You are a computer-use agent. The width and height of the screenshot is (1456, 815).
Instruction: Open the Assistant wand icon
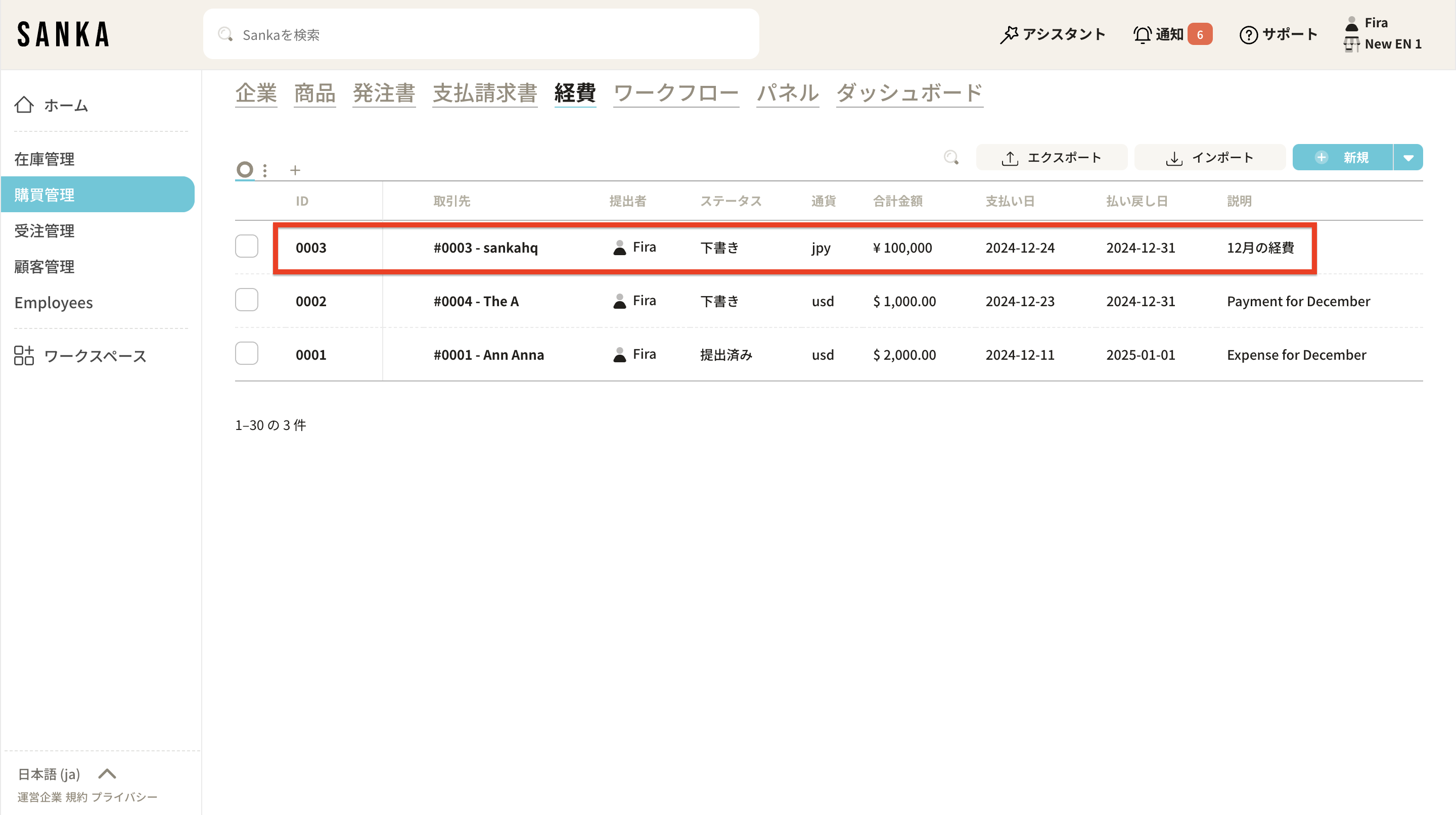(x=1009, y=34)
